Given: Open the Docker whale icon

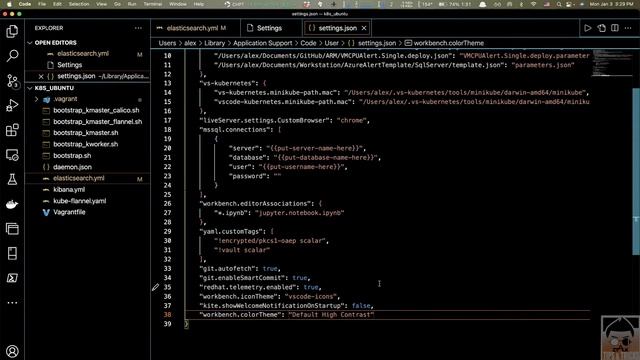Looking at the screenshot, I should (12, 204).
